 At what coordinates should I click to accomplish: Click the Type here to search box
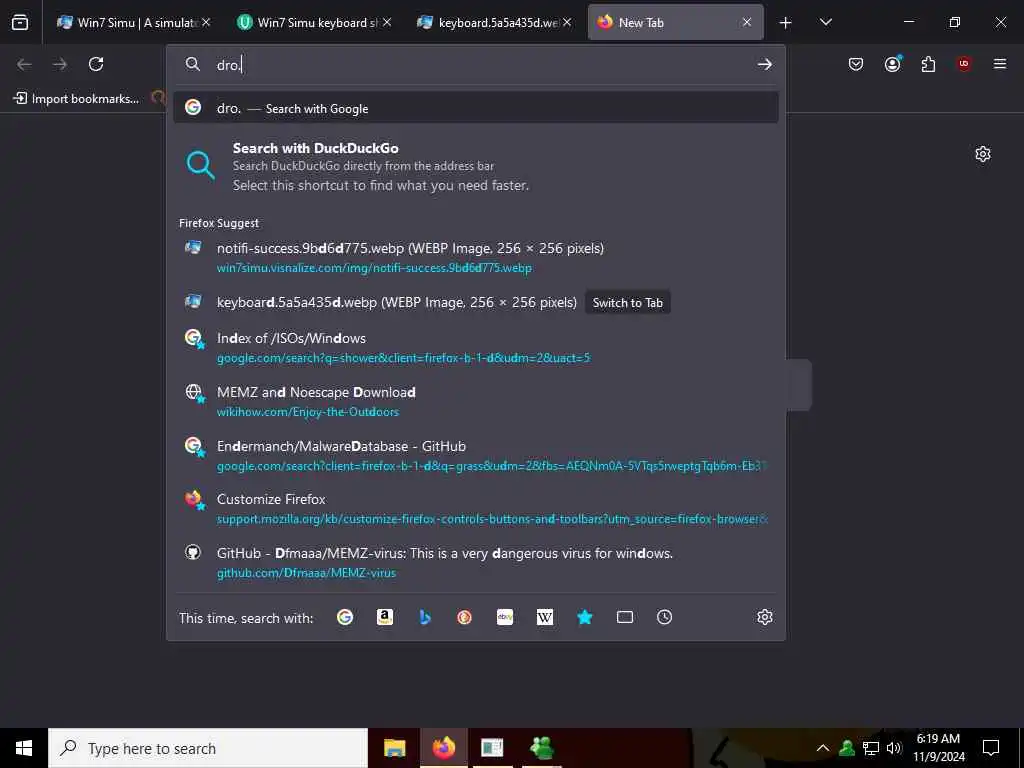pos(208,748)
